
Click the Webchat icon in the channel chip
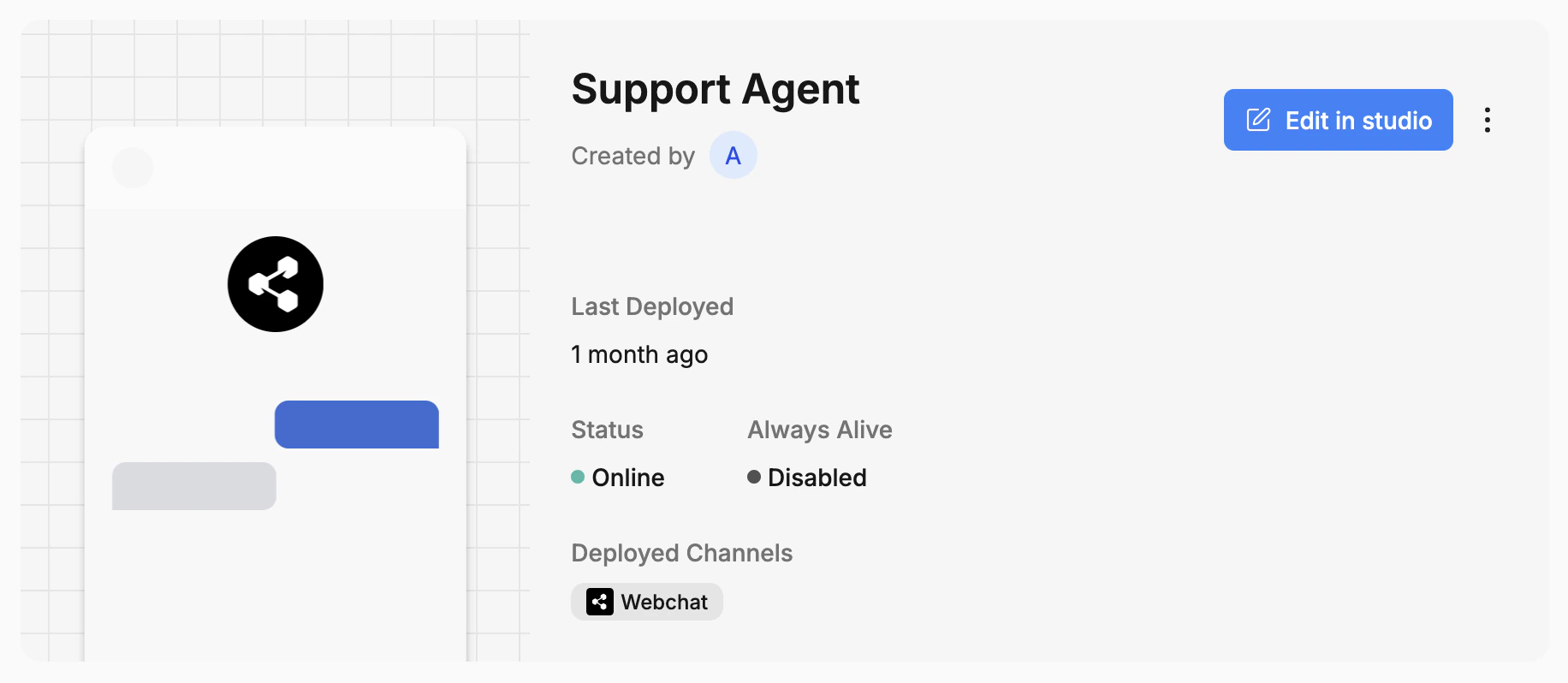pos(599,602)
